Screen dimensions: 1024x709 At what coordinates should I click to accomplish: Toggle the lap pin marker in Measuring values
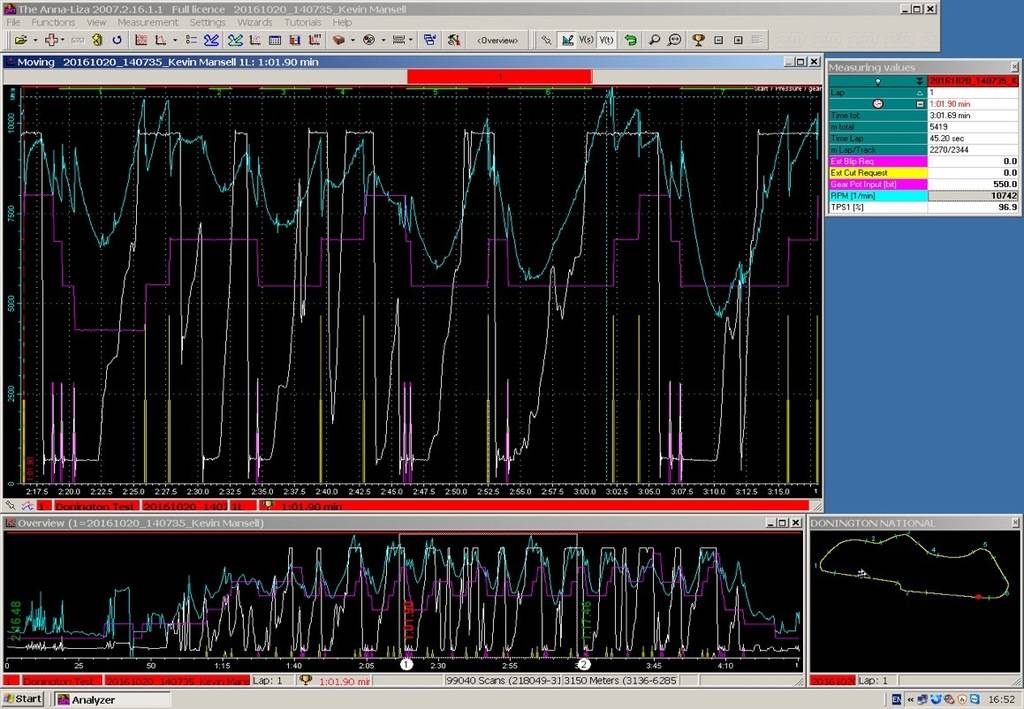click(x=879, y=81)
